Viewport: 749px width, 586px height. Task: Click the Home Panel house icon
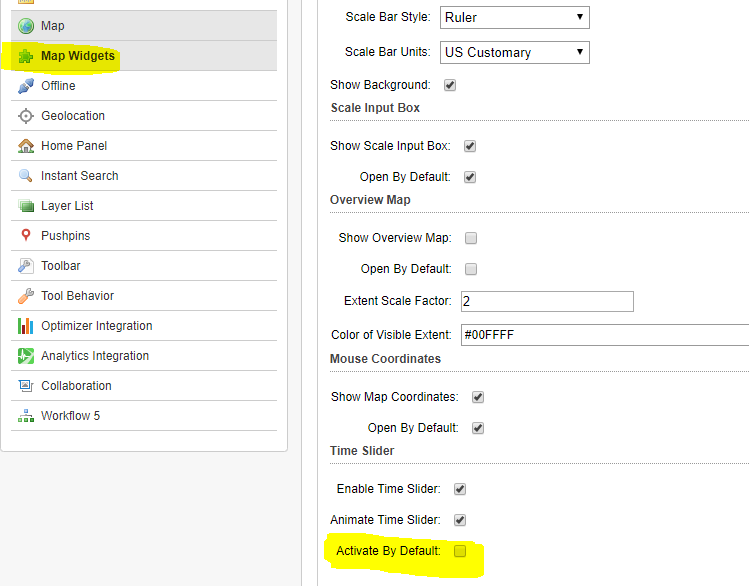click(x=26, y=146)
